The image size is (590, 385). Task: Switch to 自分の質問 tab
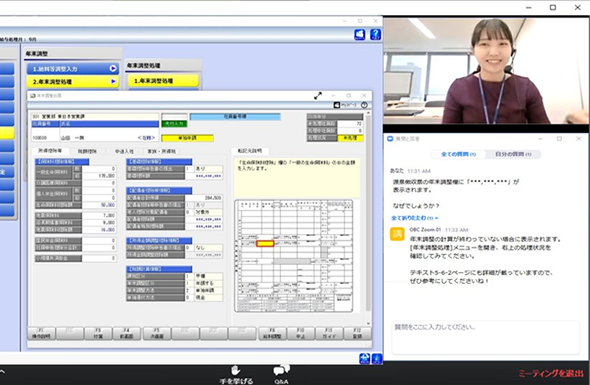(x=513, y=154)
